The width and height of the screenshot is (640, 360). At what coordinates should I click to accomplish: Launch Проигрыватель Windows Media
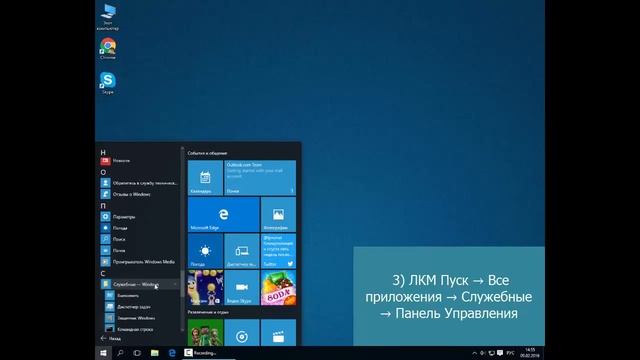coord(139,262)
